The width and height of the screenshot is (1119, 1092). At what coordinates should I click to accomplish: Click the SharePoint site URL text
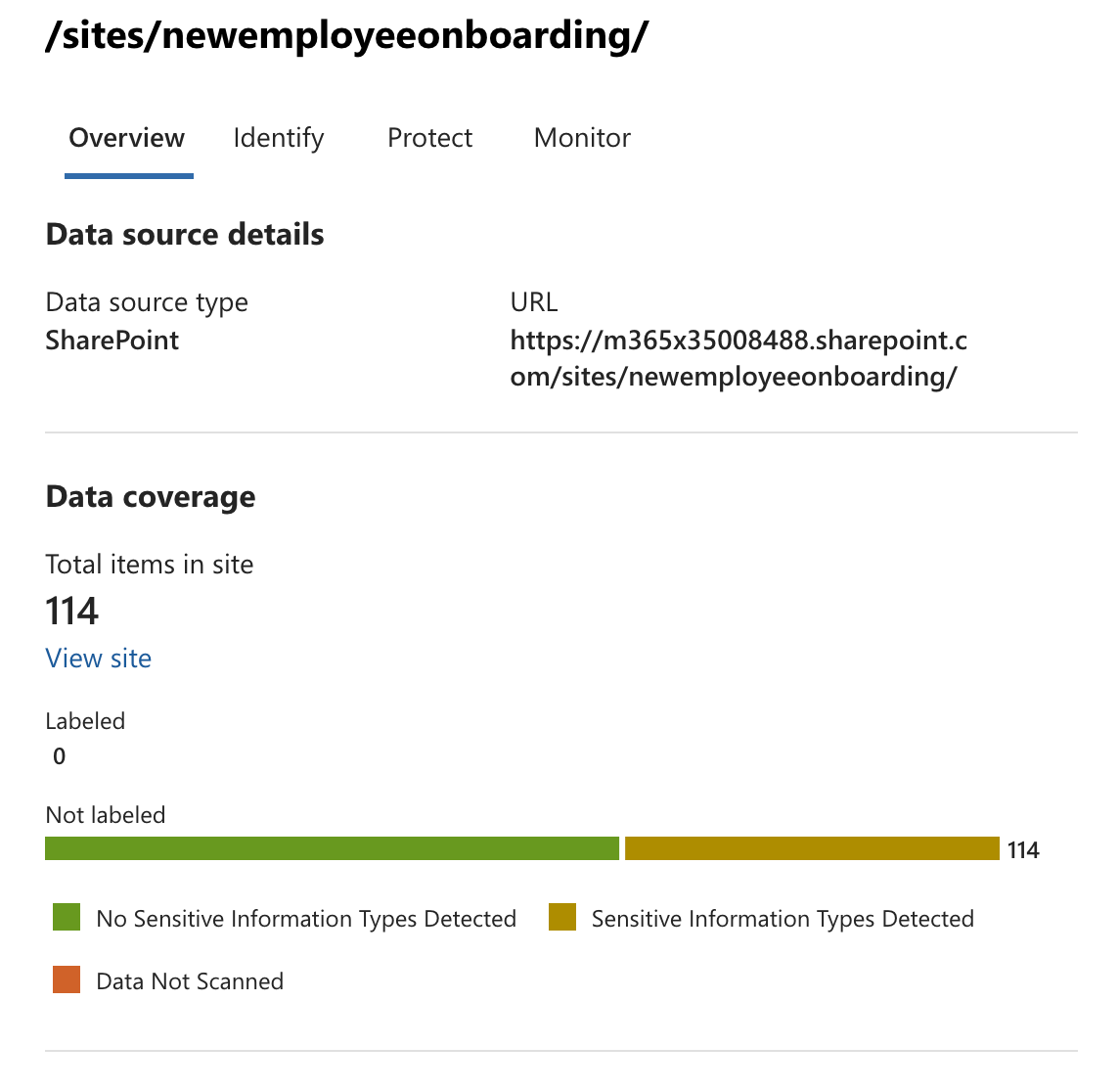[739, 358]
